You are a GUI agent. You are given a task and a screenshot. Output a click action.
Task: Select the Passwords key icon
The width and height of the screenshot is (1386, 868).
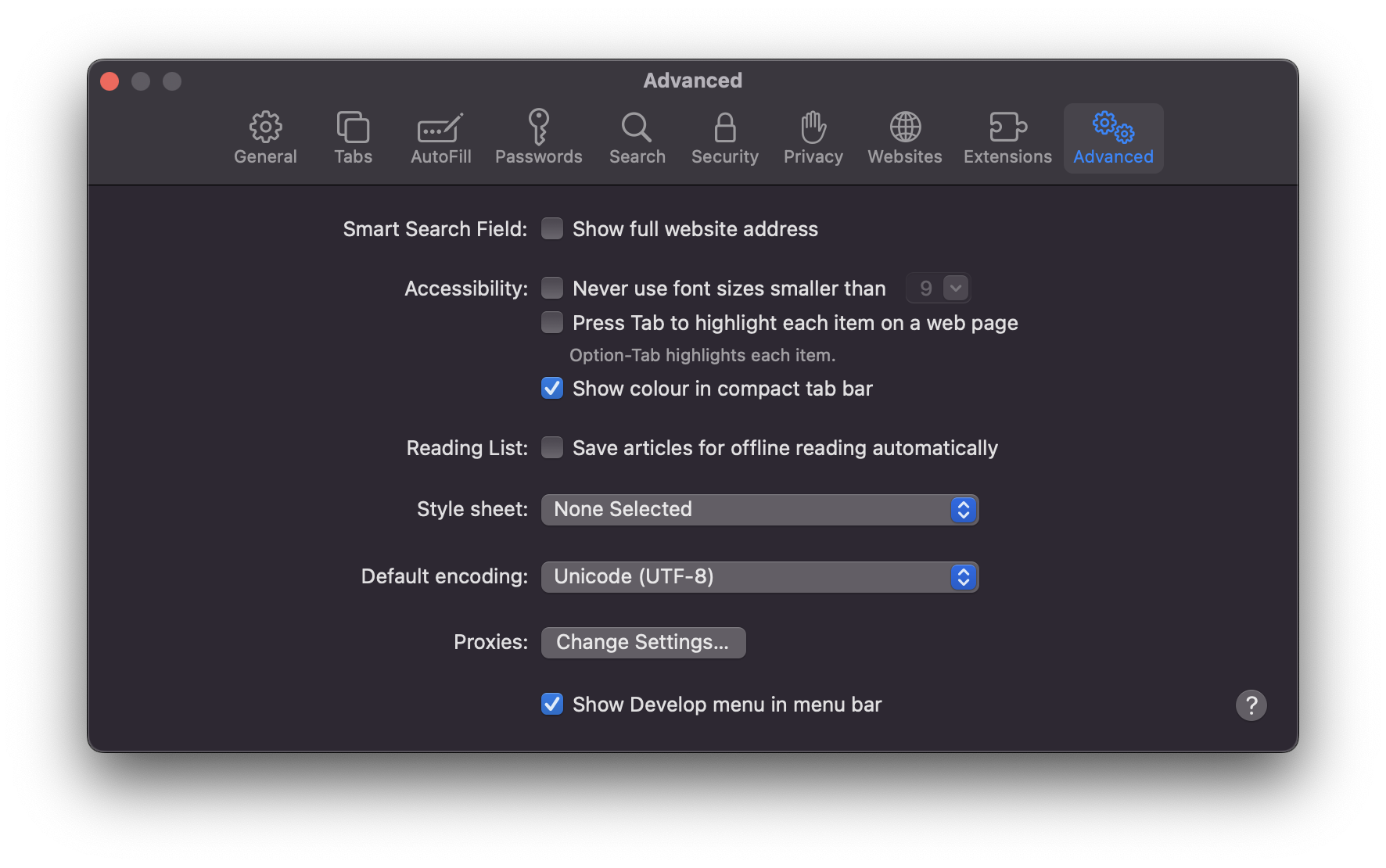(x=538, y=138)
